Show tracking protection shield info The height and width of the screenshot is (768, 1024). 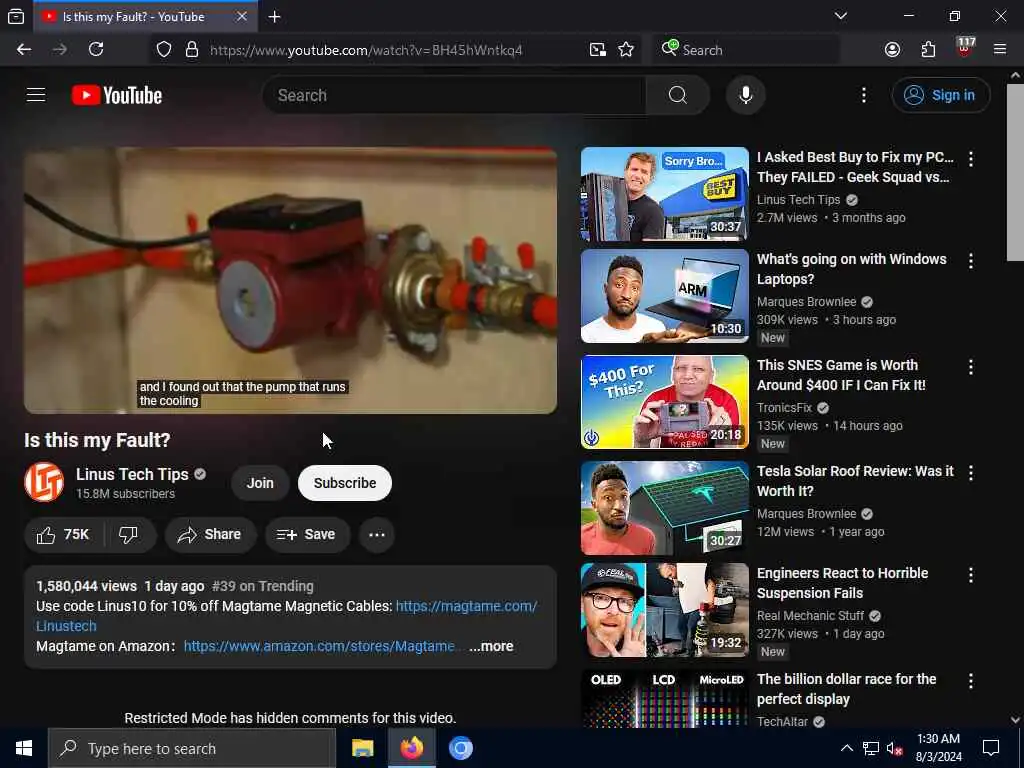(164, 50)
